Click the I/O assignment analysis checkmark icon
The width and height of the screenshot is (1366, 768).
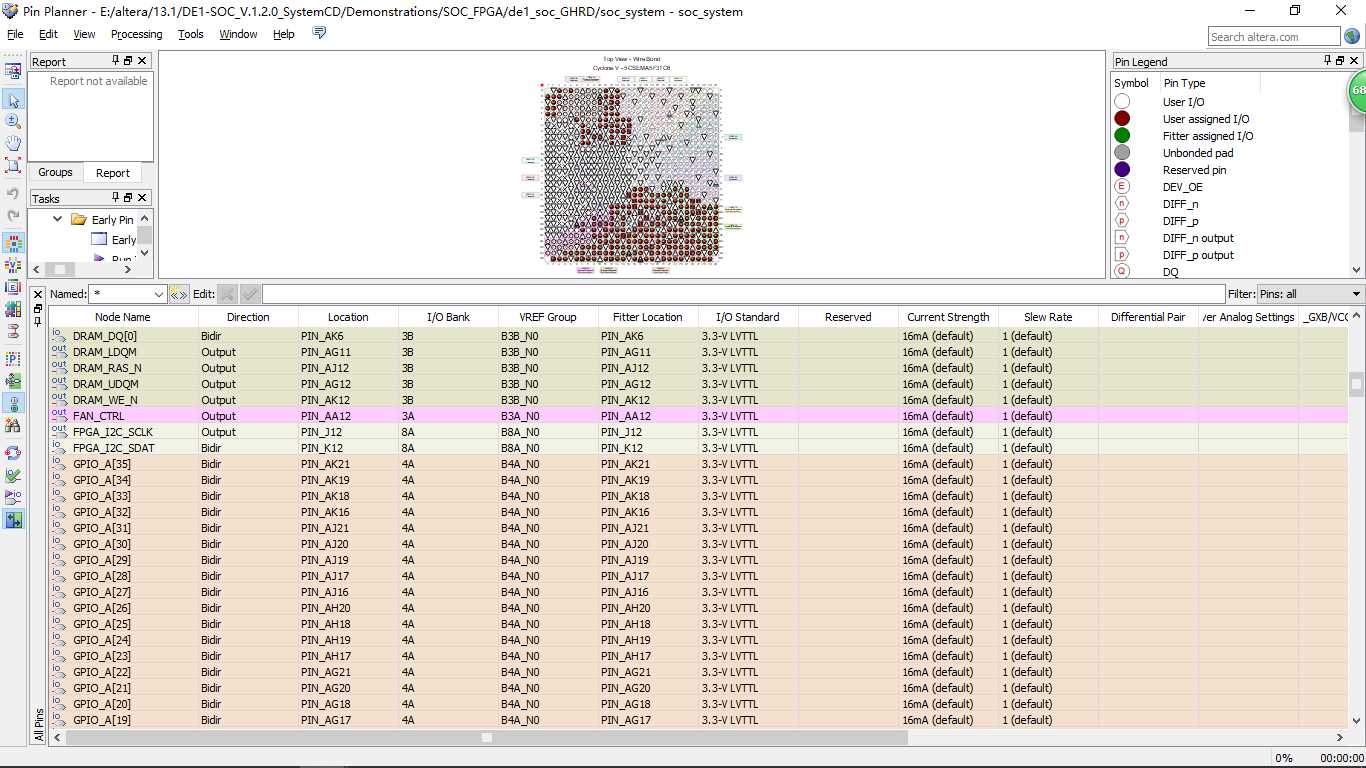(13, 475)
